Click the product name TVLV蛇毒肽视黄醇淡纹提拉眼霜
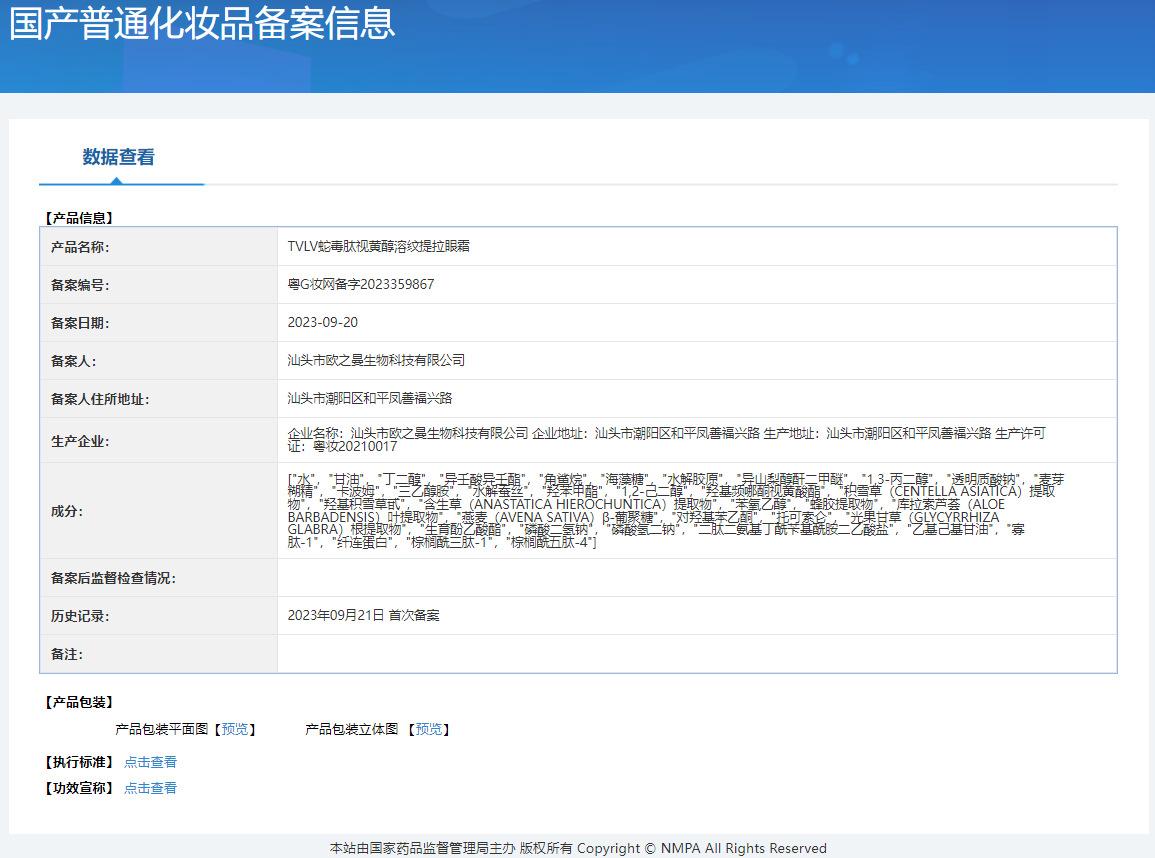Viewport: 1155px width, 858px height. 378,246
